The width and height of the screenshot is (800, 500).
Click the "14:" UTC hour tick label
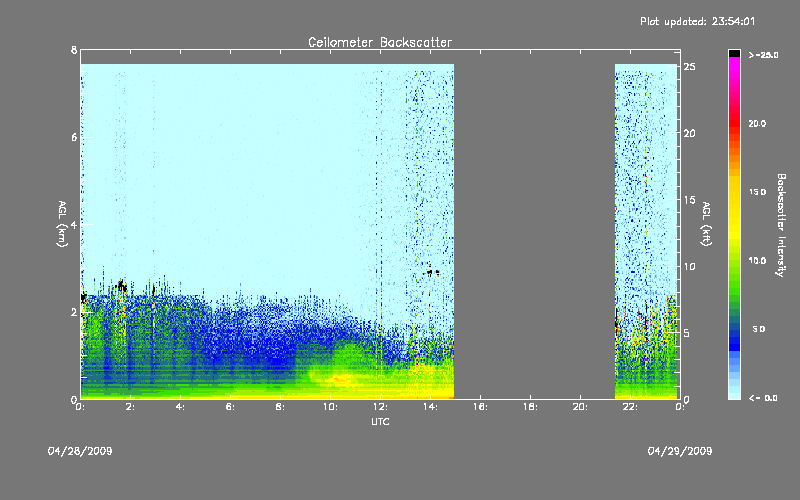click(430, 407)
